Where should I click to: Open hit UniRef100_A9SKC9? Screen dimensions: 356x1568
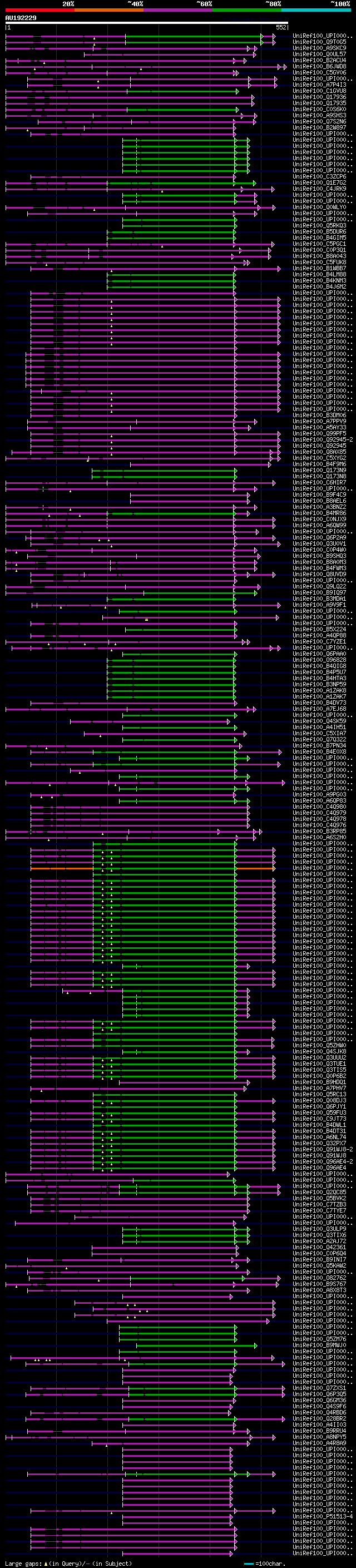click(319, 48)
